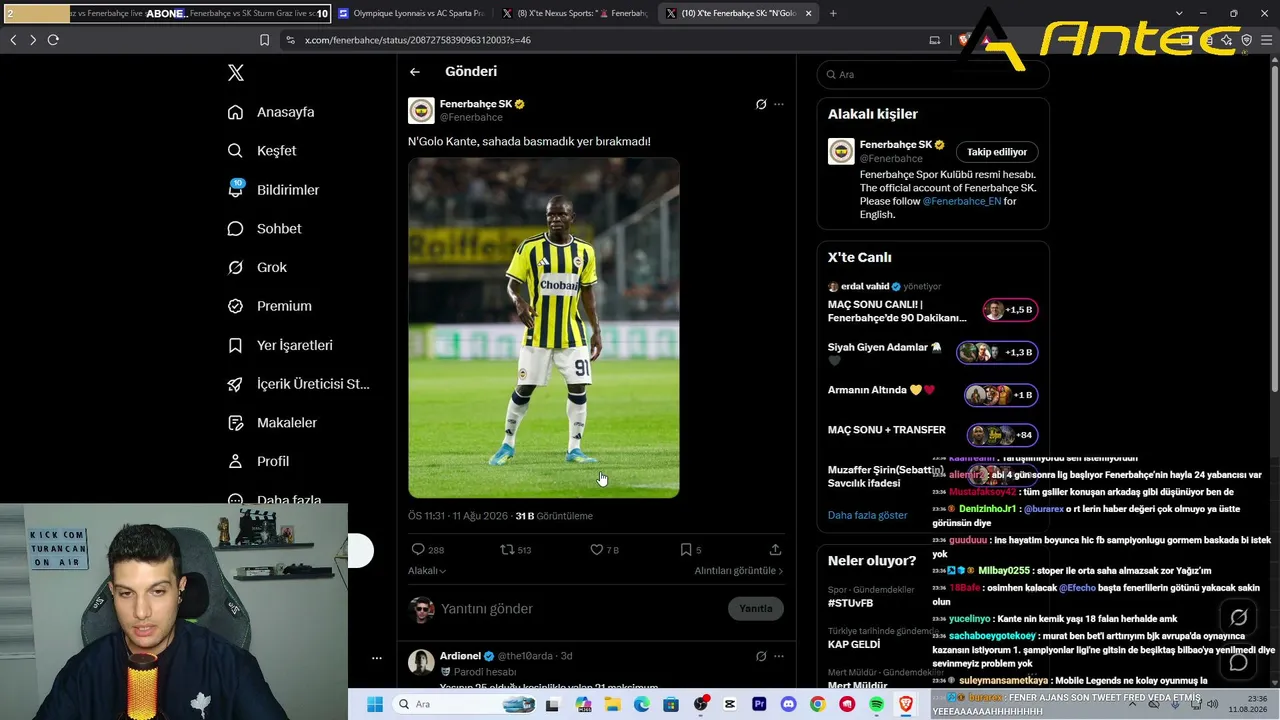Open Fenerbahçe SK avatar on post
The width and height of the screenshot is (1280, 720).
(421, 110)
